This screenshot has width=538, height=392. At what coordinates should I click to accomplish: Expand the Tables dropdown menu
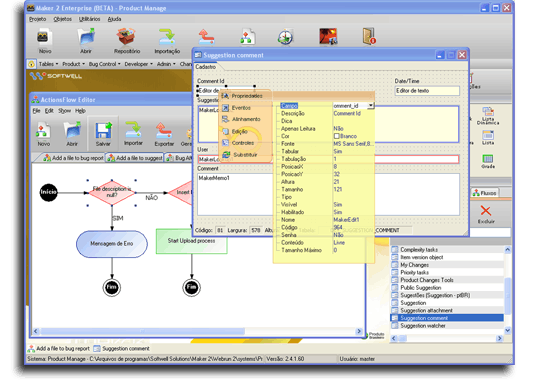[x=48, y=64]
